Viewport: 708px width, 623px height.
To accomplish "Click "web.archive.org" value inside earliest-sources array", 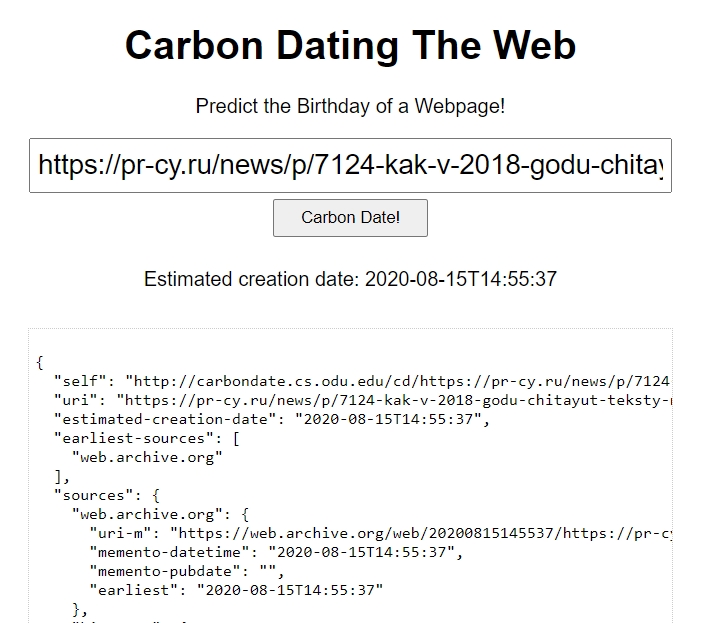I will pyautogui.click(x=147, y=457).
